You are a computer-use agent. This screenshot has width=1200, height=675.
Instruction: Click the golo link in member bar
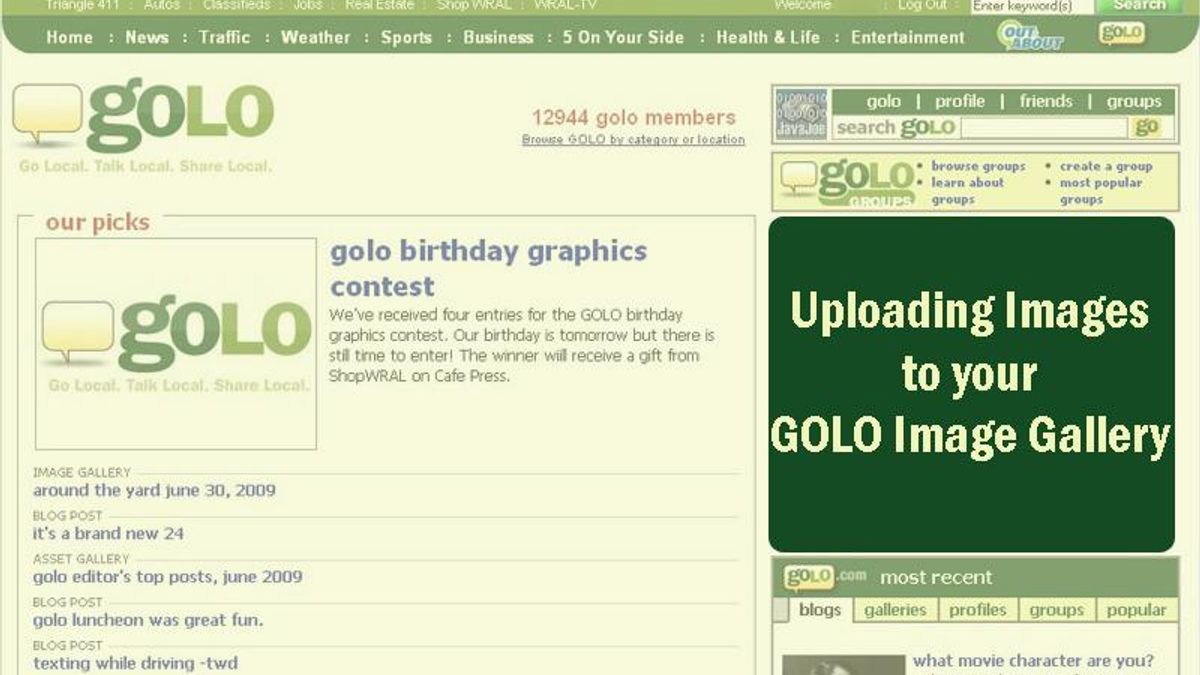pos(884,101)
